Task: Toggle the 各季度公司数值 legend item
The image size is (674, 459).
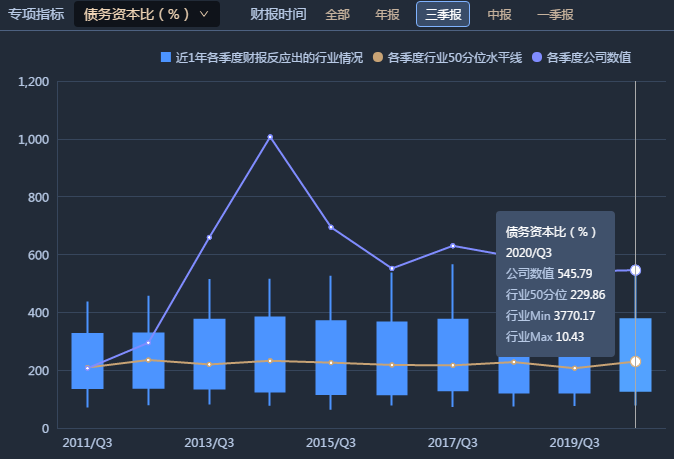Action: [586, 58]
